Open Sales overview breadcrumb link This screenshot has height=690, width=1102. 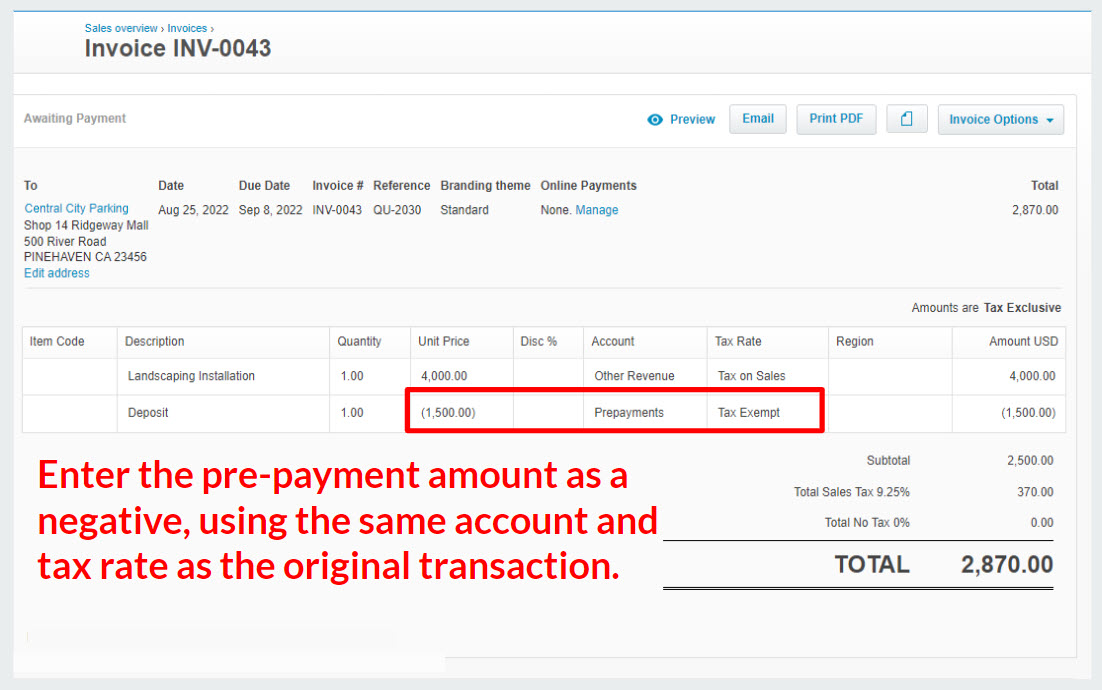(121, 28)
